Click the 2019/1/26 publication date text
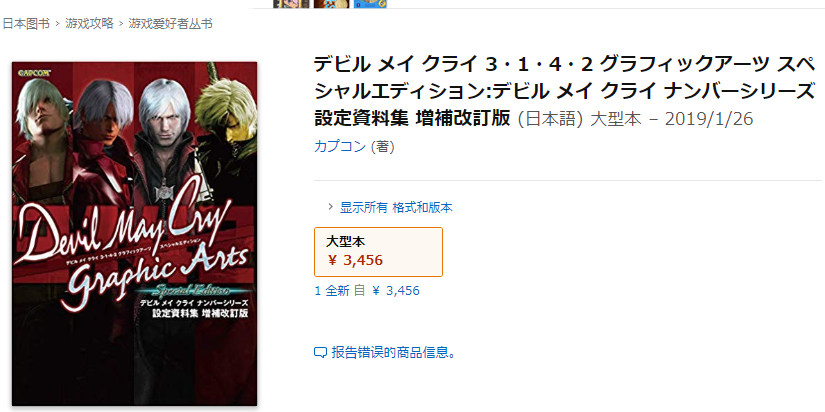 click(x=709, y=119)
